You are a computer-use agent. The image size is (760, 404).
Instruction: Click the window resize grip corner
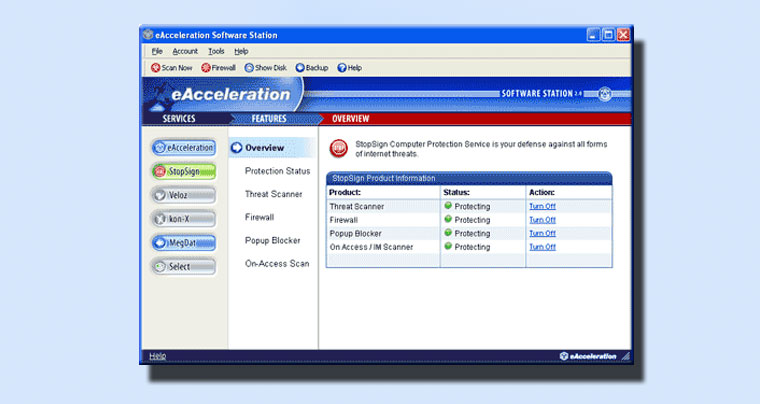click(626, 357)
